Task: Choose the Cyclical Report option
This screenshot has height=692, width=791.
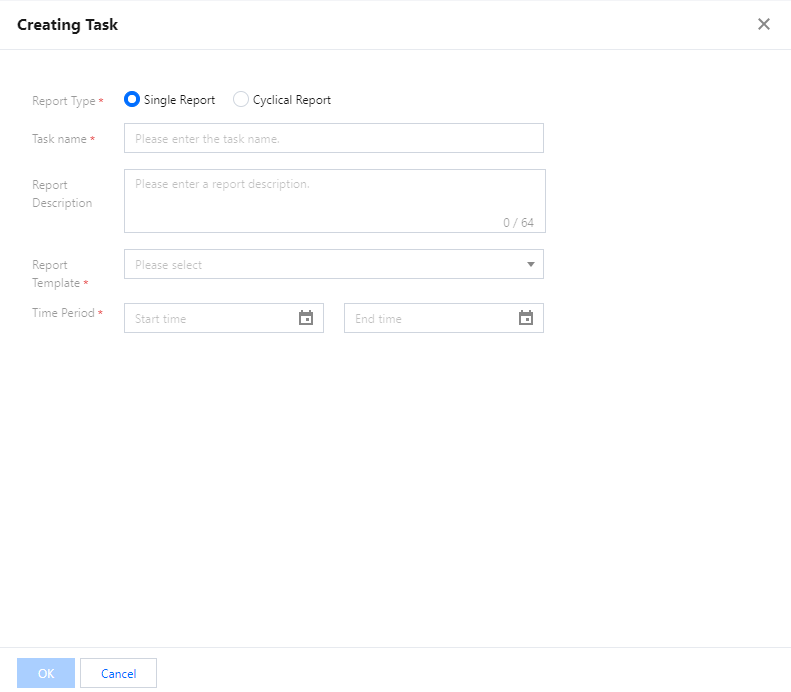Action: (241, 100)
